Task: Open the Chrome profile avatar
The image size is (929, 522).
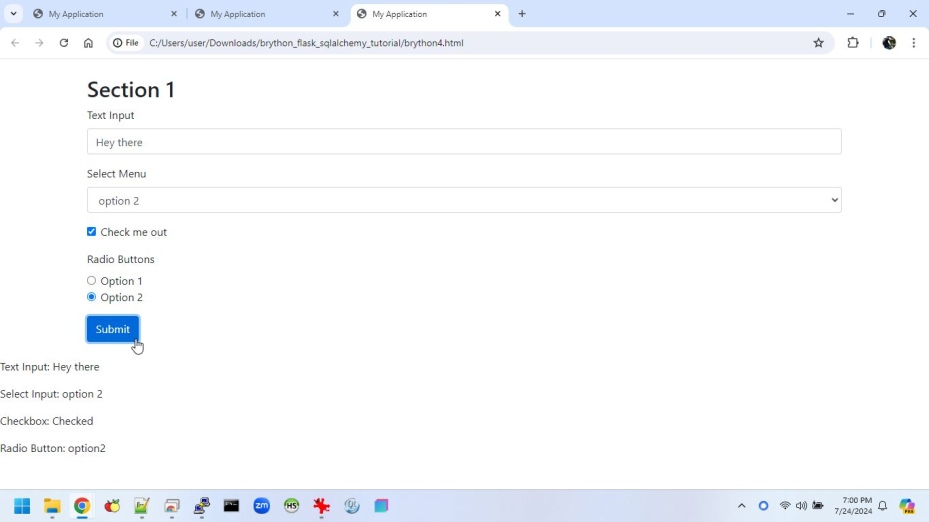Action: coord(888,43)
